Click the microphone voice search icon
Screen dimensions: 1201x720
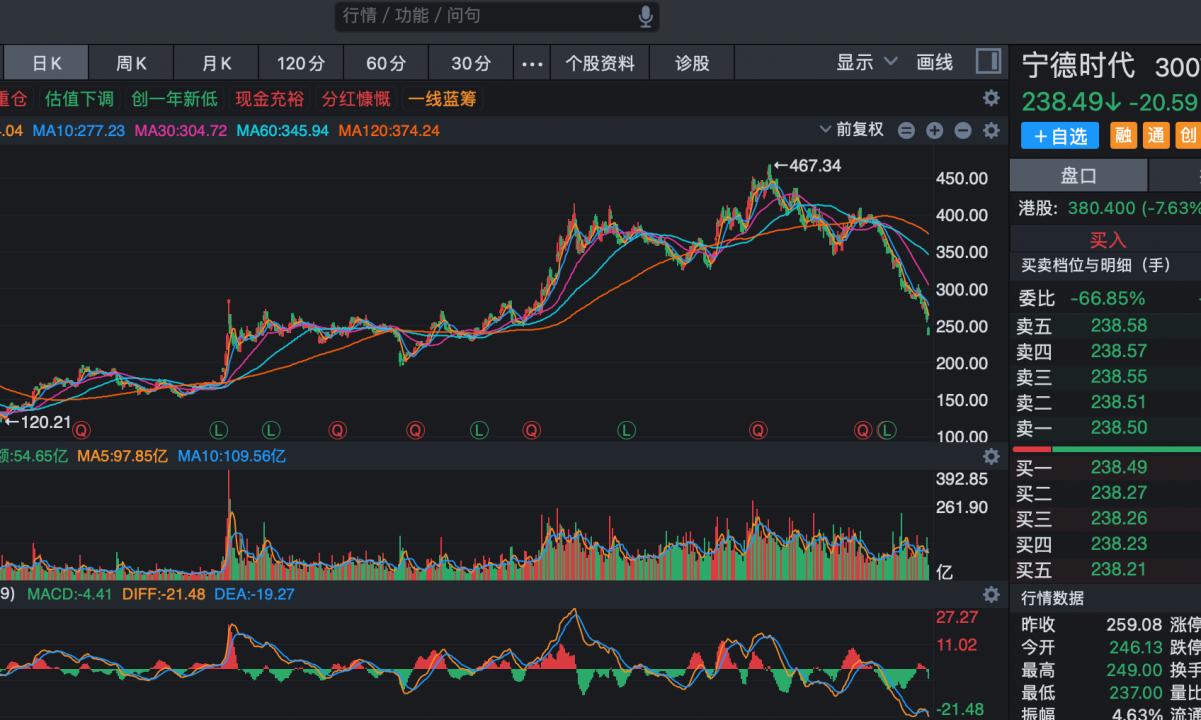click(645, 16)
